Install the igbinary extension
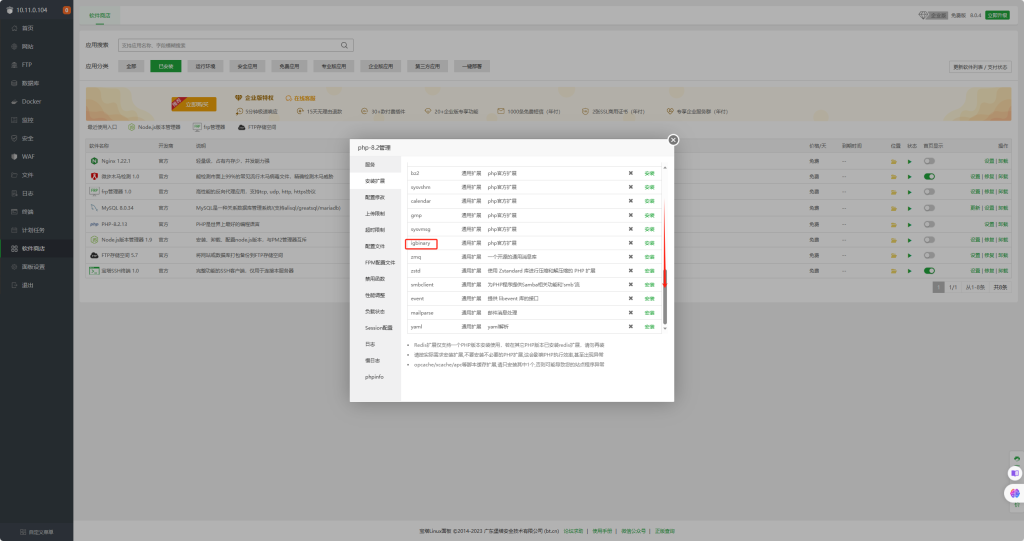Screen dimensions: 1024x541 pyautogui.click(x=649, y=243)
